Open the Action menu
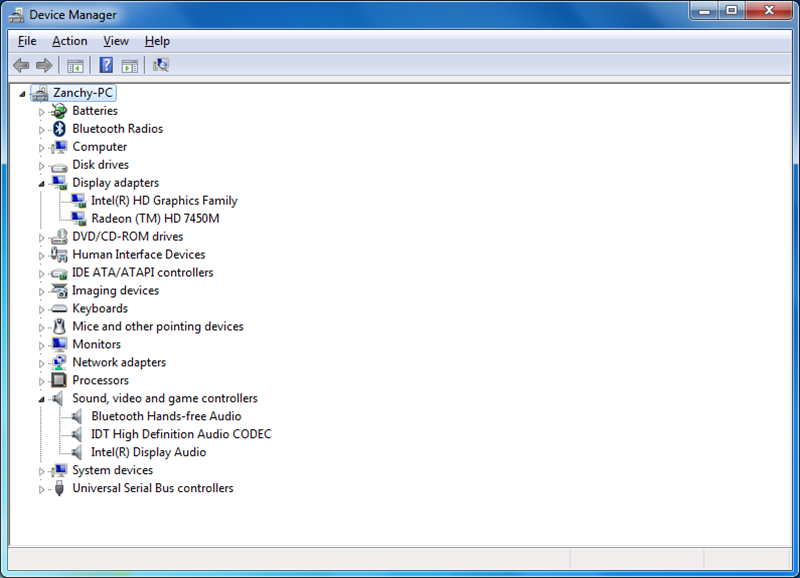Viewport: 800px width, 578px height. (x=69, y=41)
